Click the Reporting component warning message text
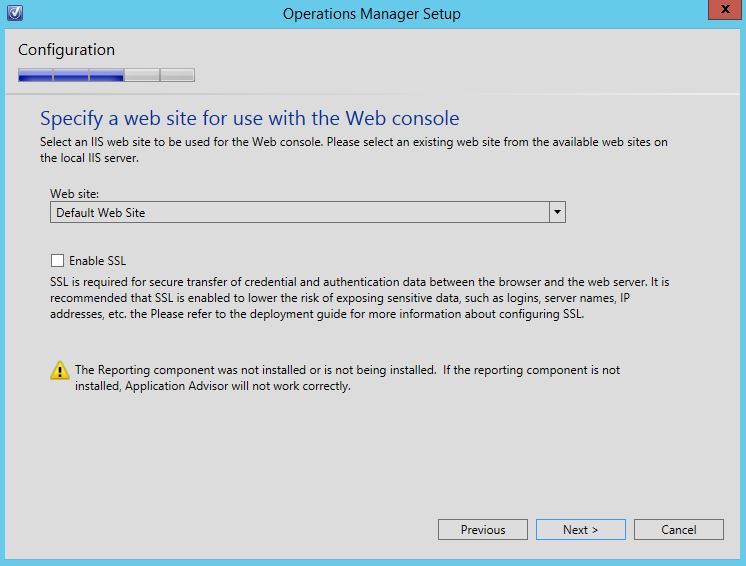 click(347, 378)
